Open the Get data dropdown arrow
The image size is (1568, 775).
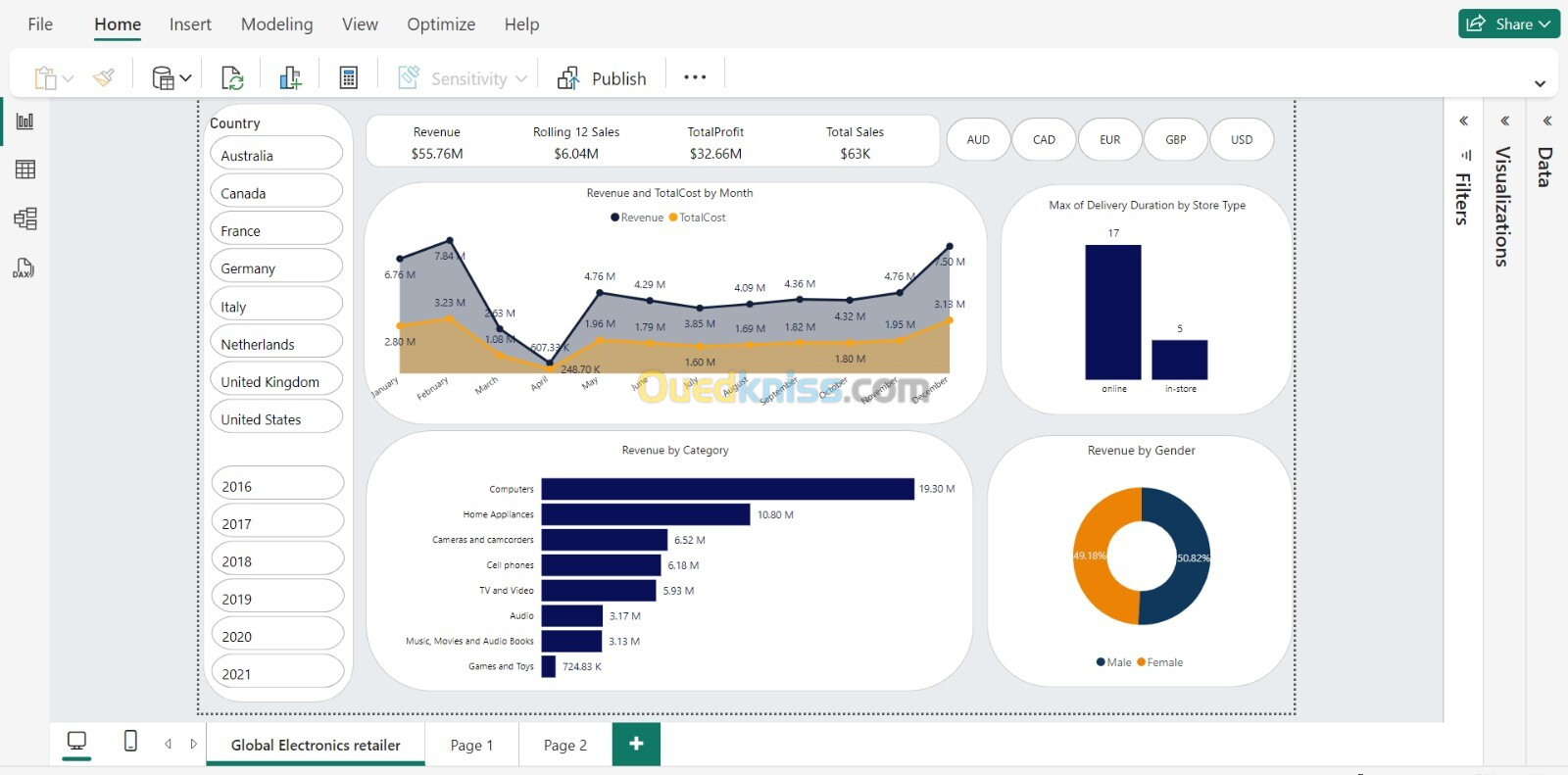tap(185, 78)
